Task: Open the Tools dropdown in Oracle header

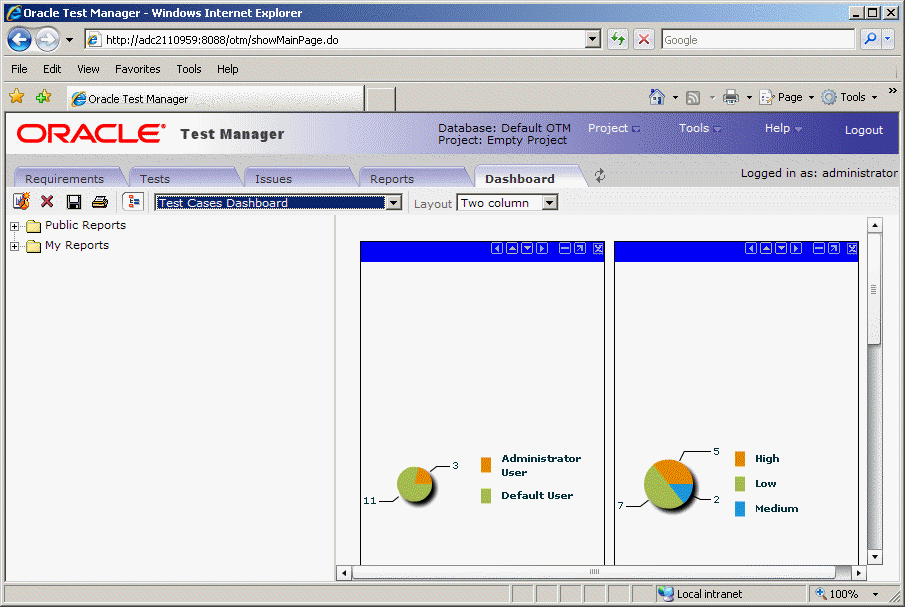Action: (700, 128)
